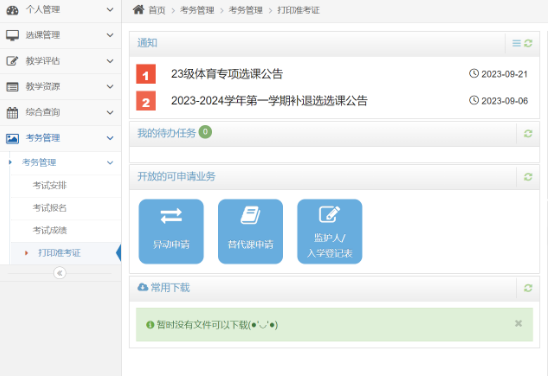Expand the 综合查询 chevron

110,112
